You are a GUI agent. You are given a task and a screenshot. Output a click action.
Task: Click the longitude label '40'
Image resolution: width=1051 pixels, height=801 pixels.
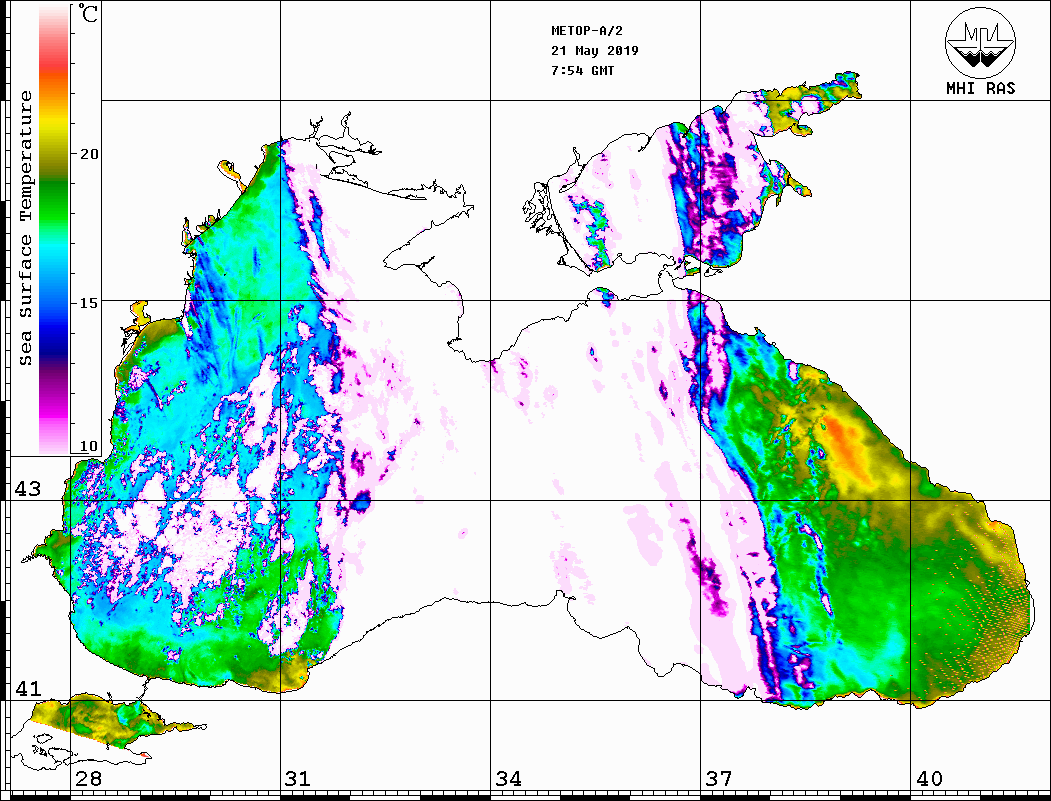[x=929, y=779]
